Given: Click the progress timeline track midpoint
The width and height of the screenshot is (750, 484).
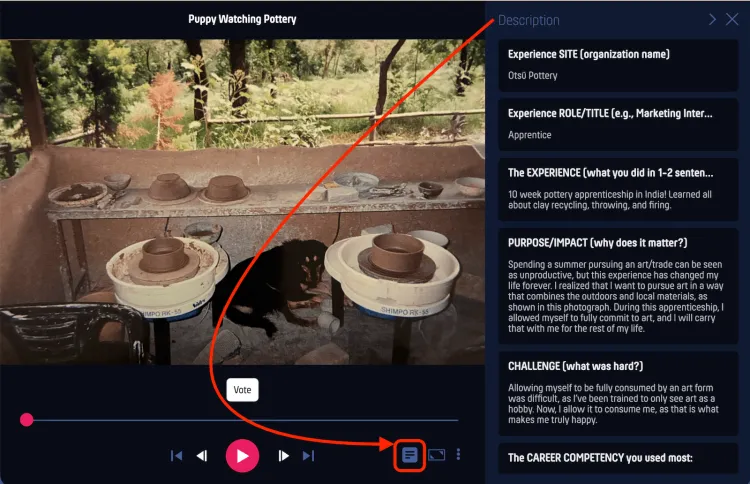Looking at the screenshot, I should pos(243,420).
